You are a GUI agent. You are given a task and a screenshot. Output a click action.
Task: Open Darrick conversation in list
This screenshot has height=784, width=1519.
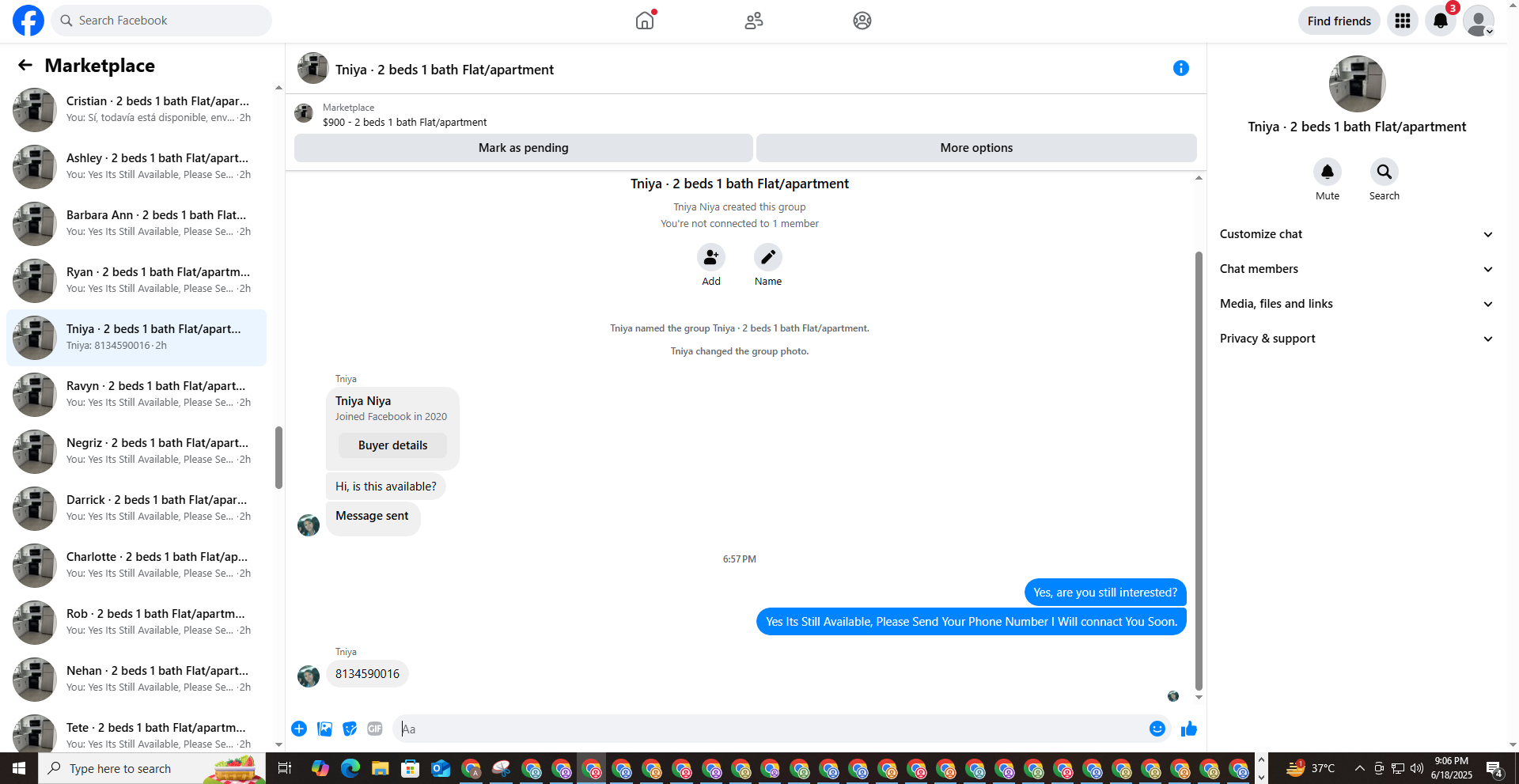pos(136,508)
